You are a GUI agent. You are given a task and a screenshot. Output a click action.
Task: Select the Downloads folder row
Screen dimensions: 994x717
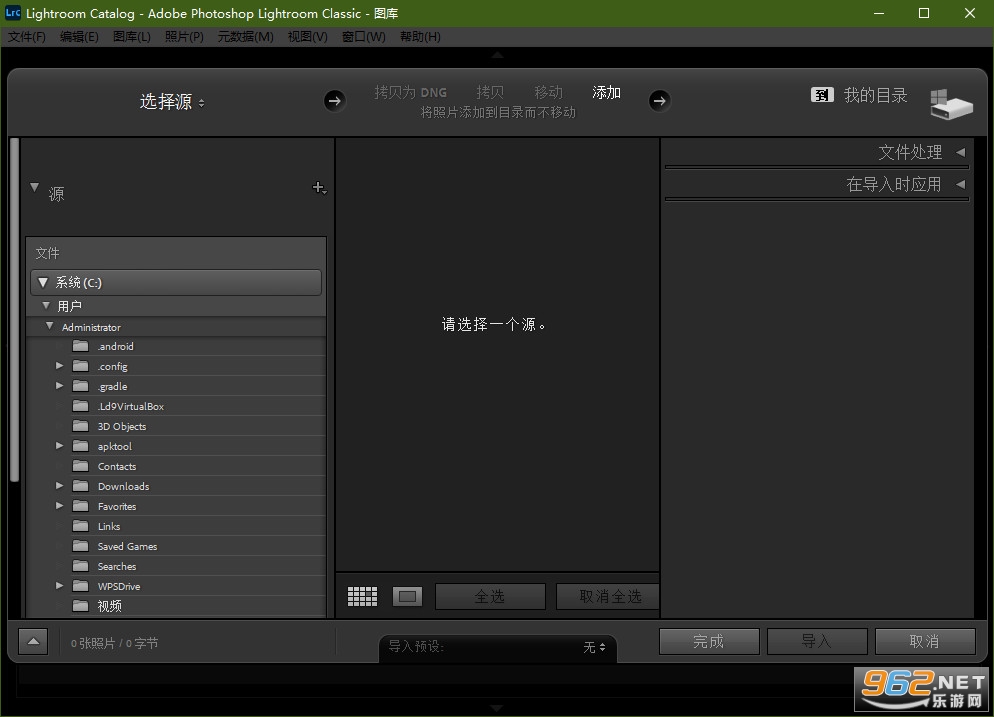(x=176, y=486)
